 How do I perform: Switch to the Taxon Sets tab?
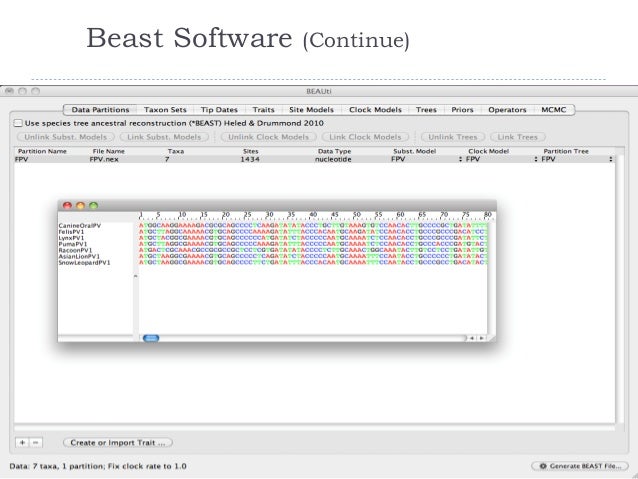pyautogui.click(x=165, y=110)
